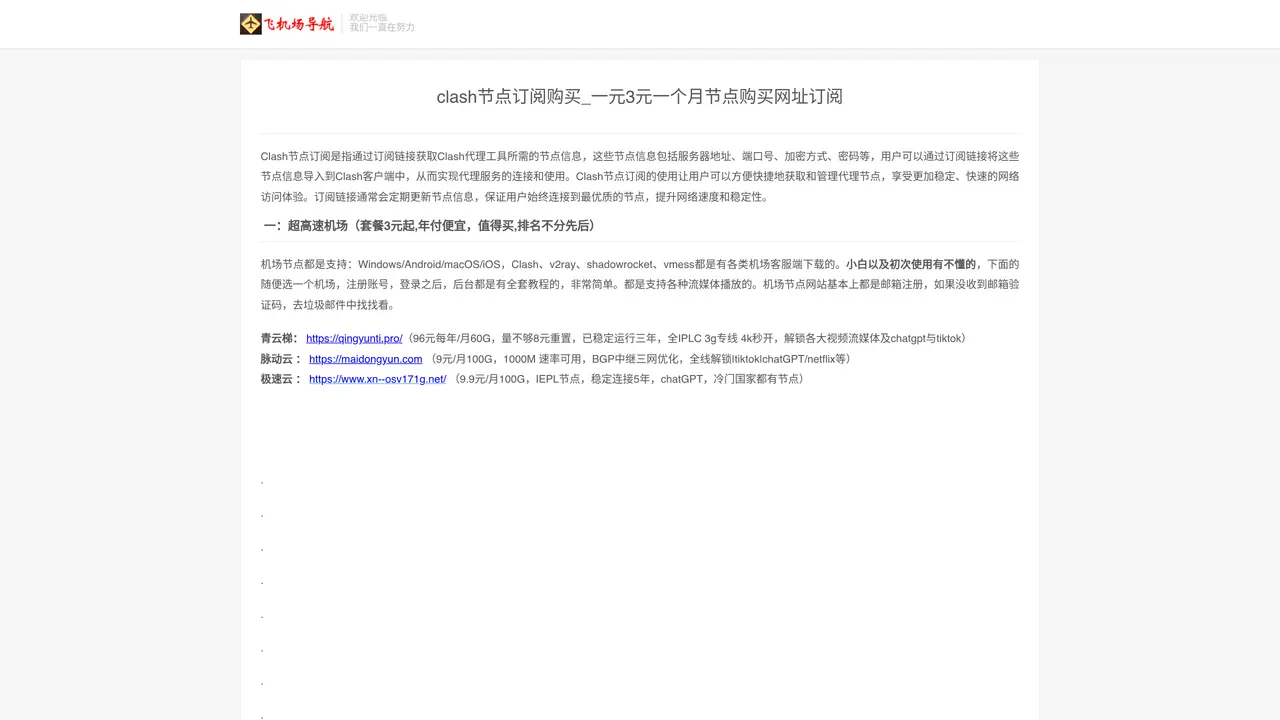The width and height of the screenshot is (1280, 720).
Task: Open the maidongyun.com link
Action: 366,359
